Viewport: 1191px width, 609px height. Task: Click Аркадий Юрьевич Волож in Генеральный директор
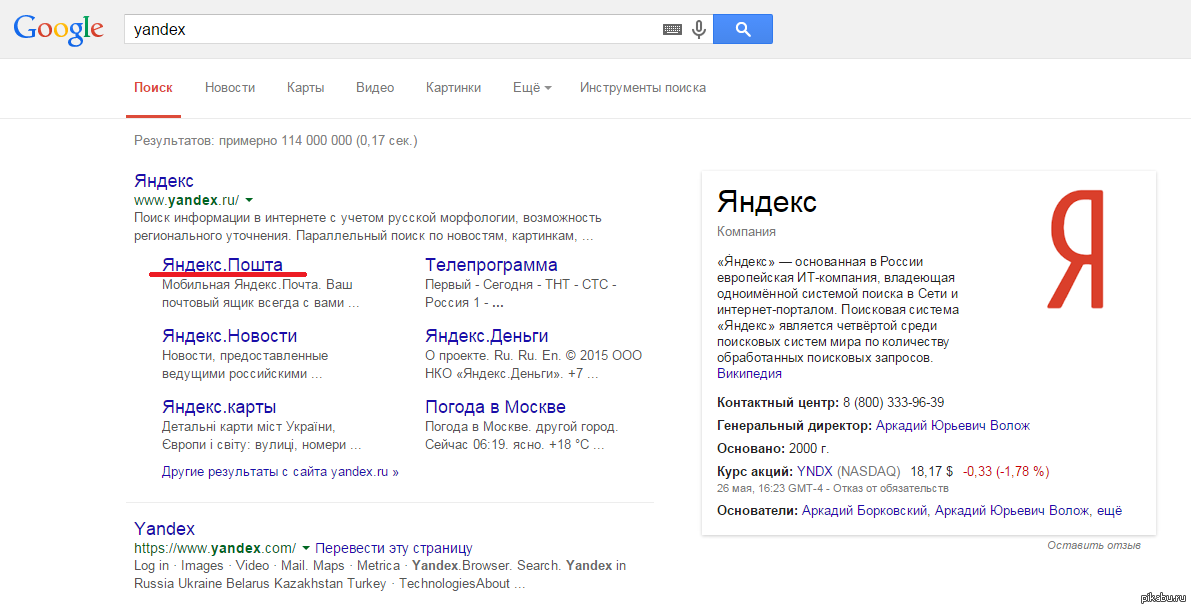[x=952, y=425]
